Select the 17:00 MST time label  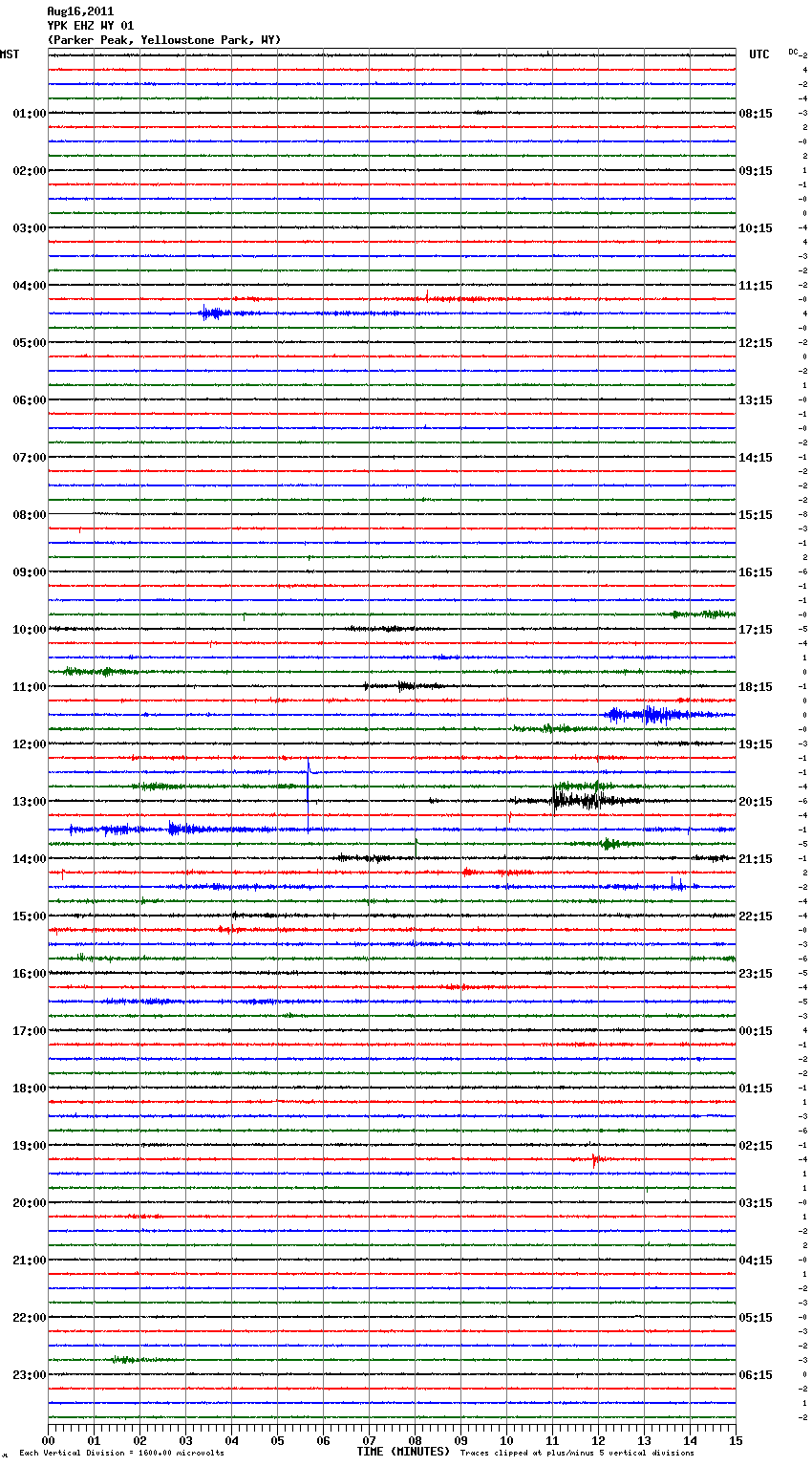tap(29, 1031)
